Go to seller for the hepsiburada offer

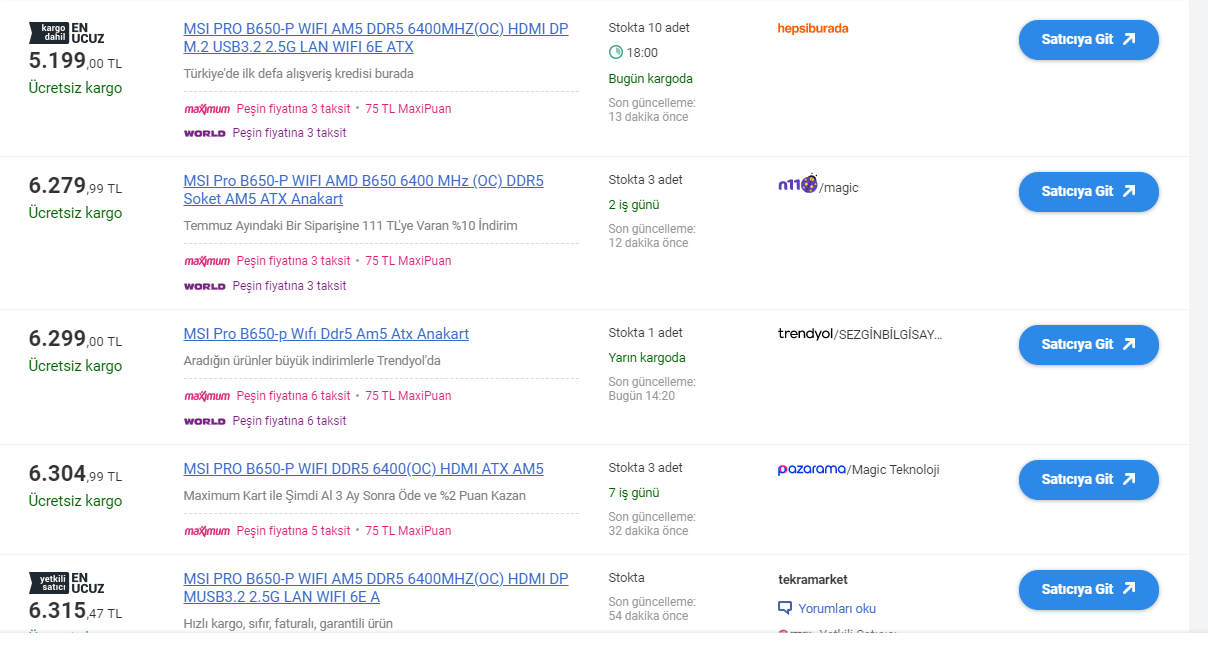(x=1088, y=40)
